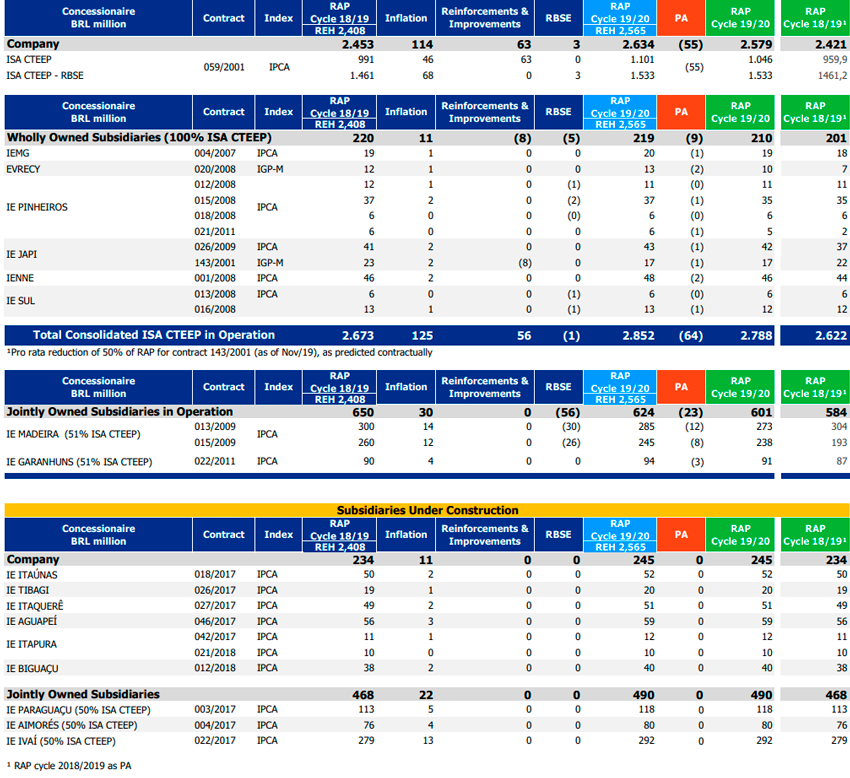This screenshot has height=778, width=850.
Task: Click contract number 022/2017
Action: click(x=215, y=741)
